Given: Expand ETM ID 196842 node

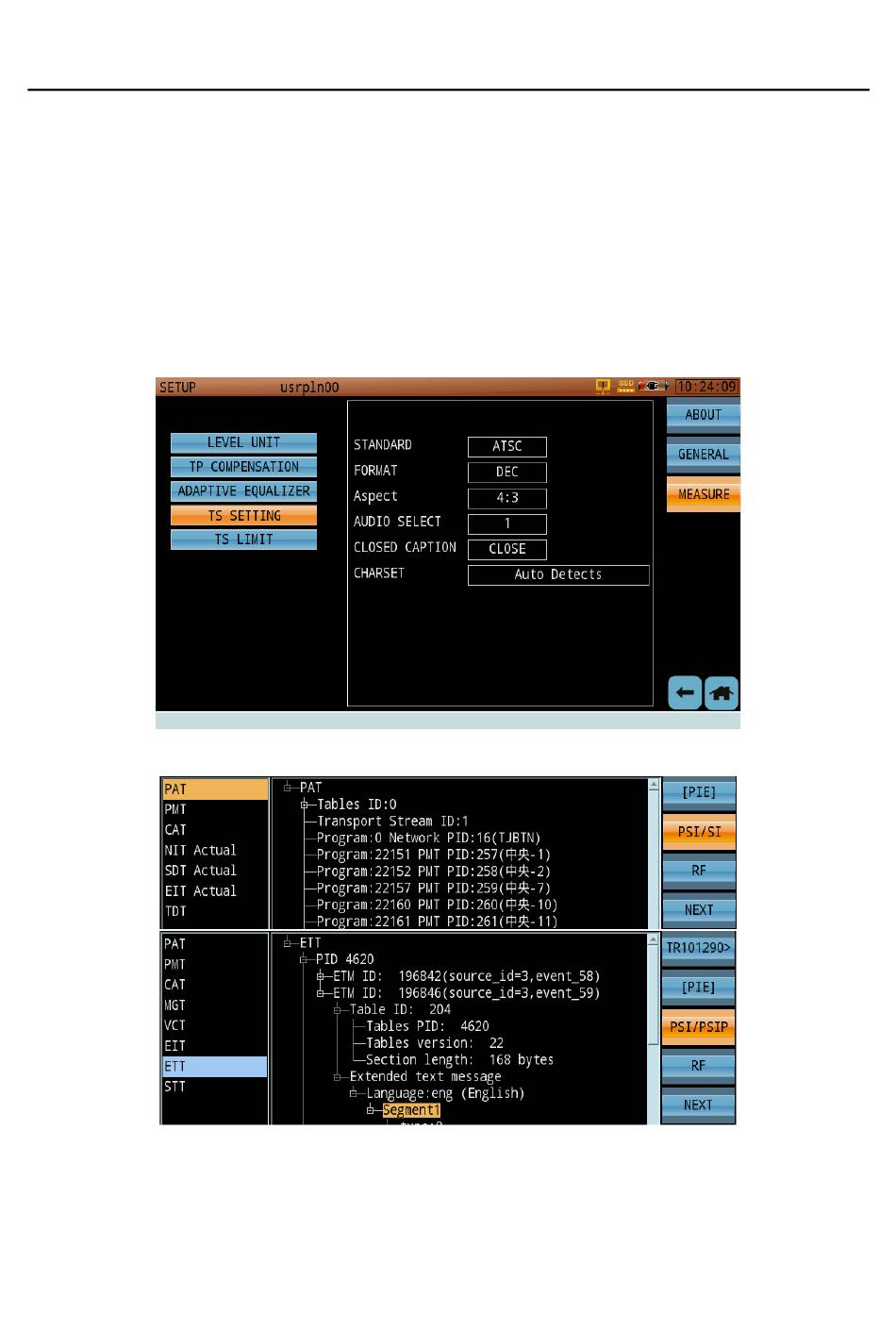Looking at the screenshot, I should [321, 976].
